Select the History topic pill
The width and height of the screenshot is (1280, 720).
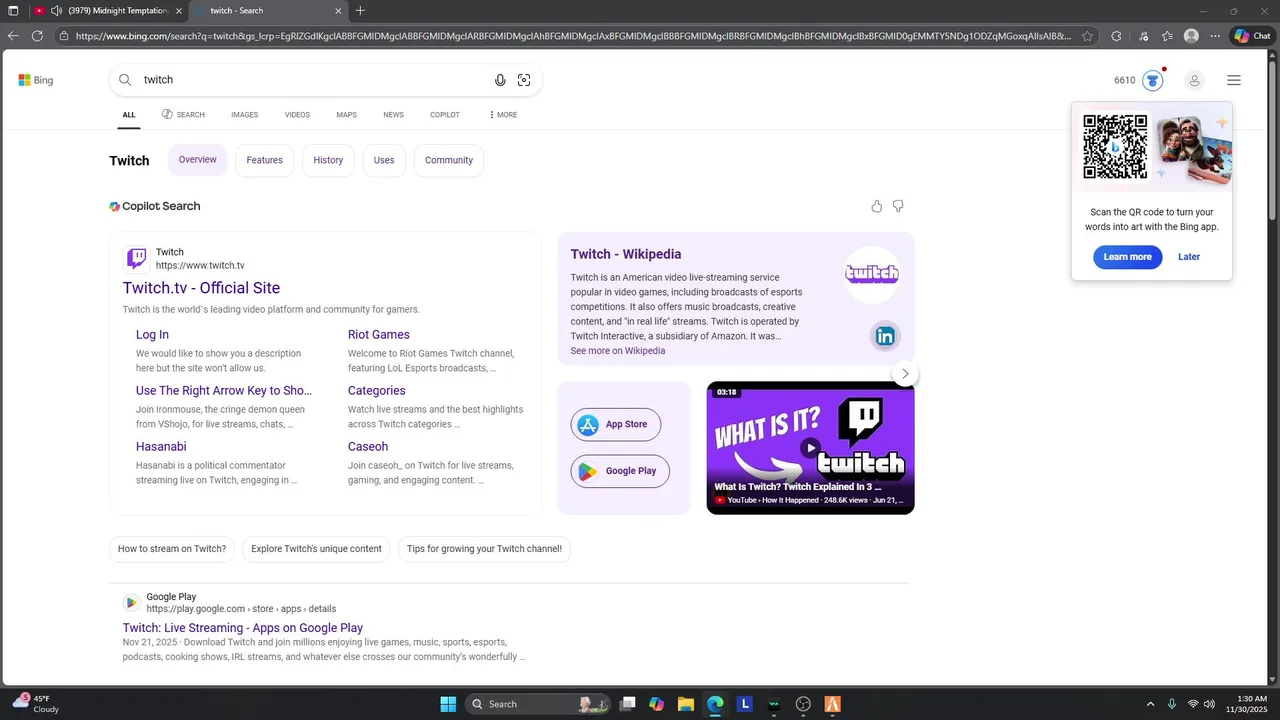click(x=328, y=160)
